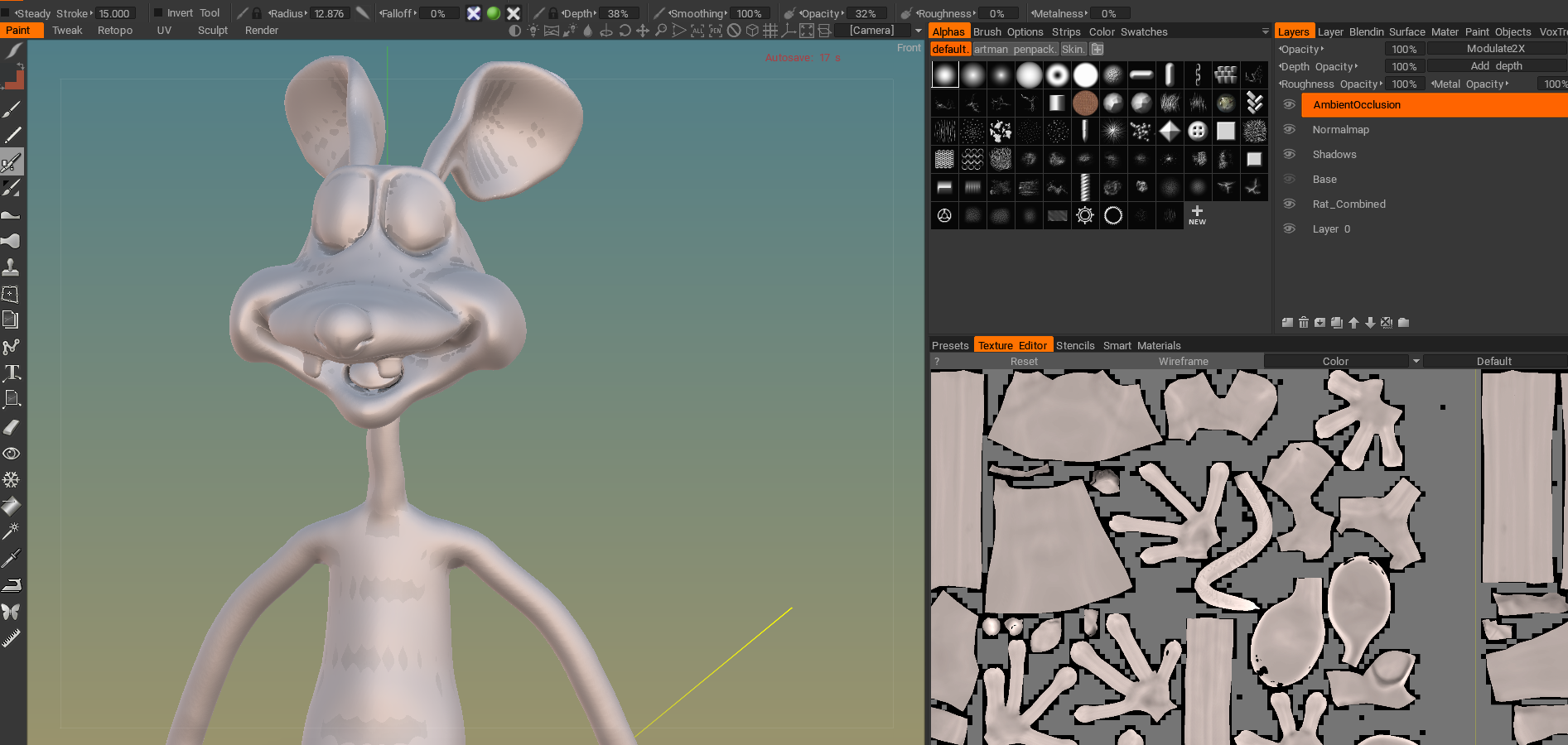Add a new alpha with the NEW plus icon
The image size is (1568, 745).
point(1197,215)
